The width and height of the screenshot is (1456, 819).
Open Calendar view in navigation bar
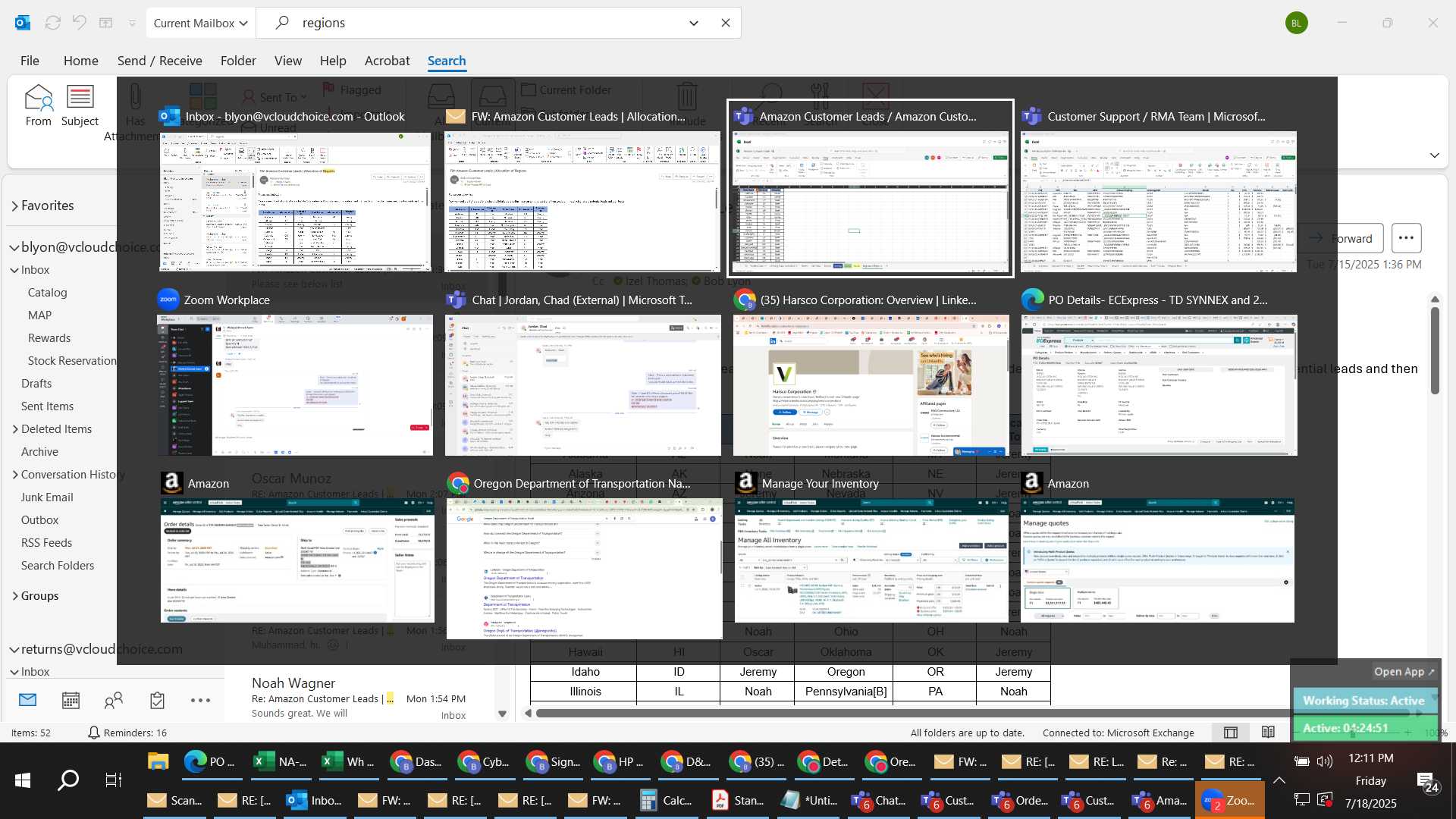(71, 700)
